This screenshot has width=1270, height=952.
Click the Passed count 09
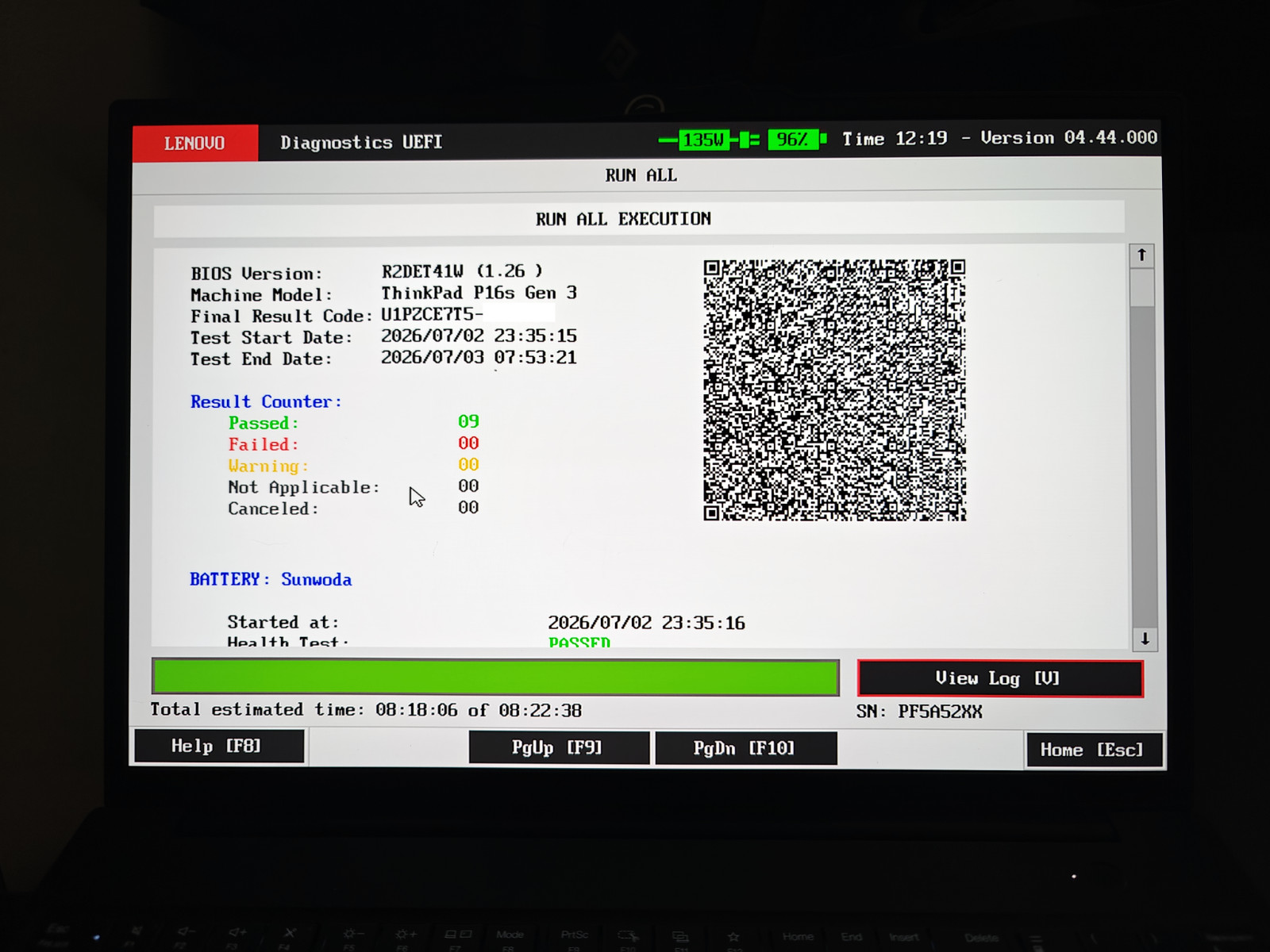point(468,422)
